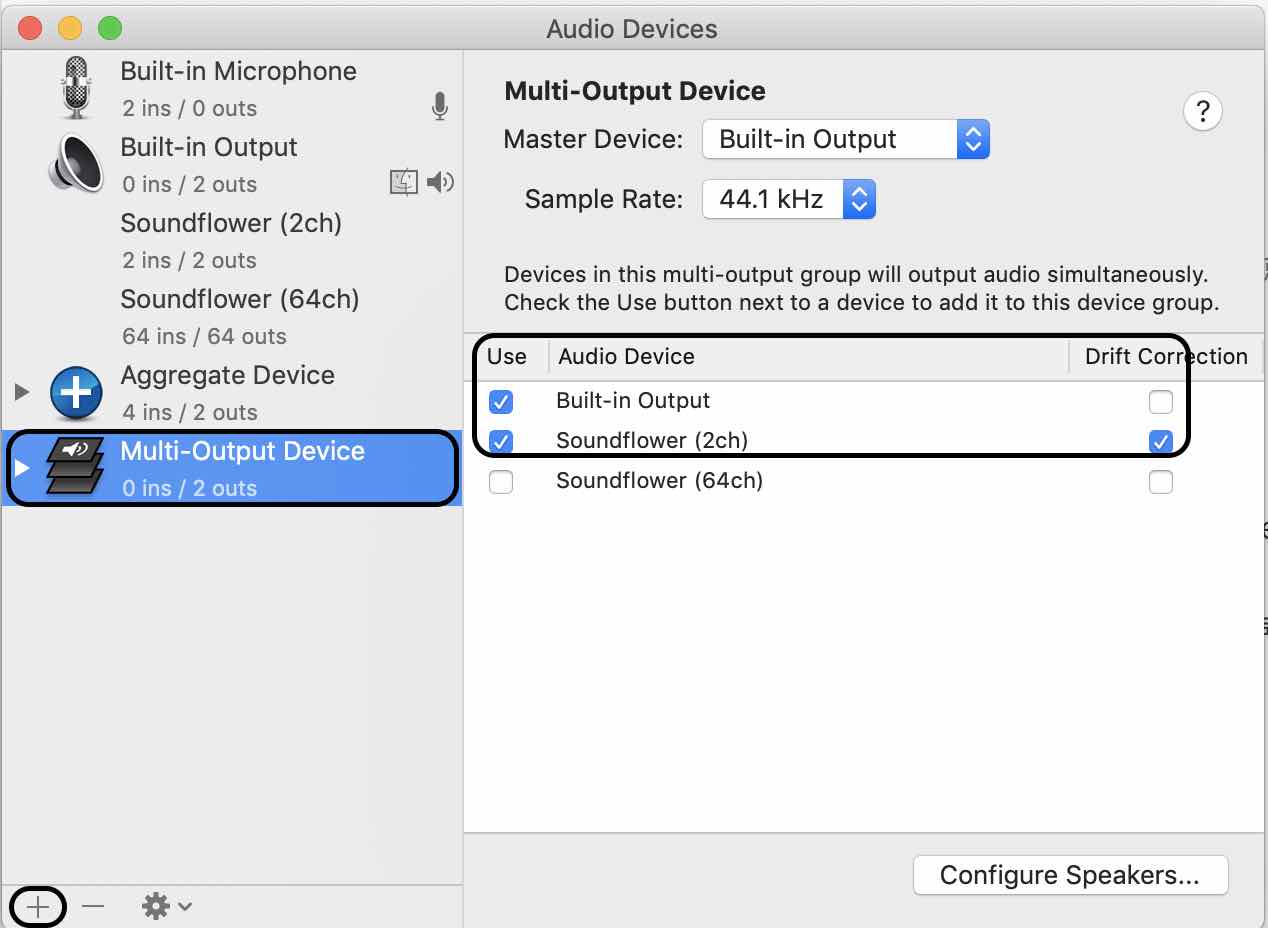This screenshot has width=1268, height=928.
Task: Select Soundflower (2ch) in device sidebar
Action: tap(232, 241)
